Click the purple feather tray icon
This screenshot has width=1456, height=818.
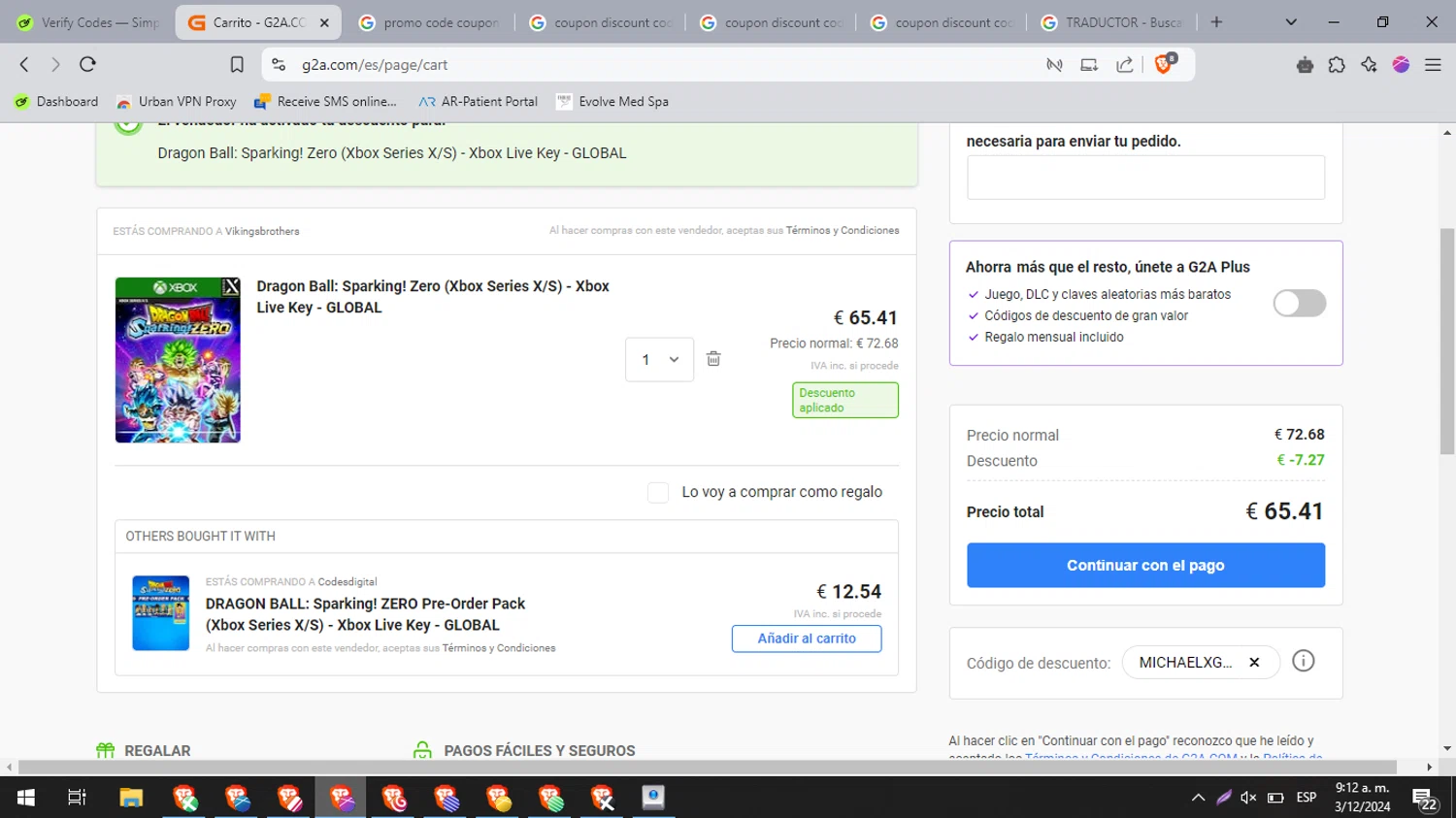(1223, 798)
